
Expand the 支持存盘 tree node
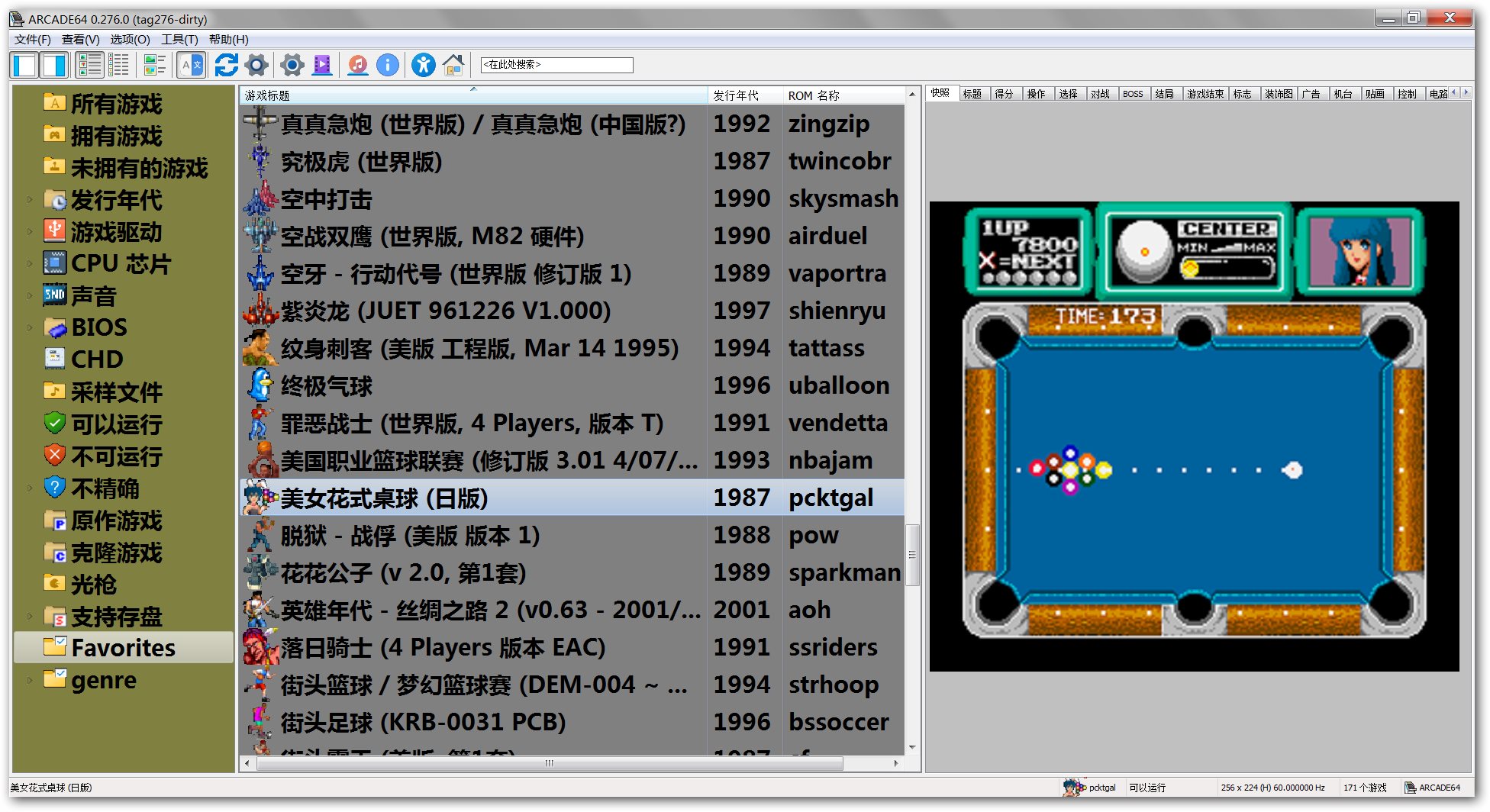30,617
